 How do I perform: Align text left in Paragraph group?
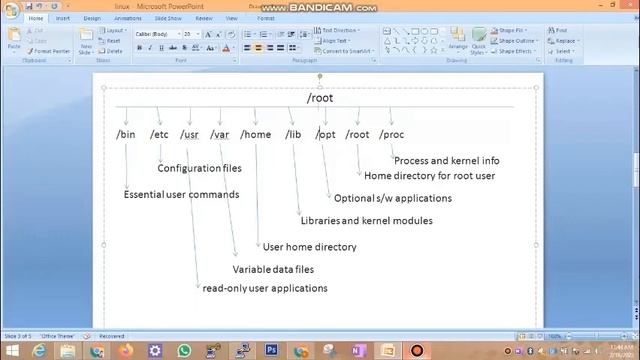pyautogui.click(x=247, y=48)
